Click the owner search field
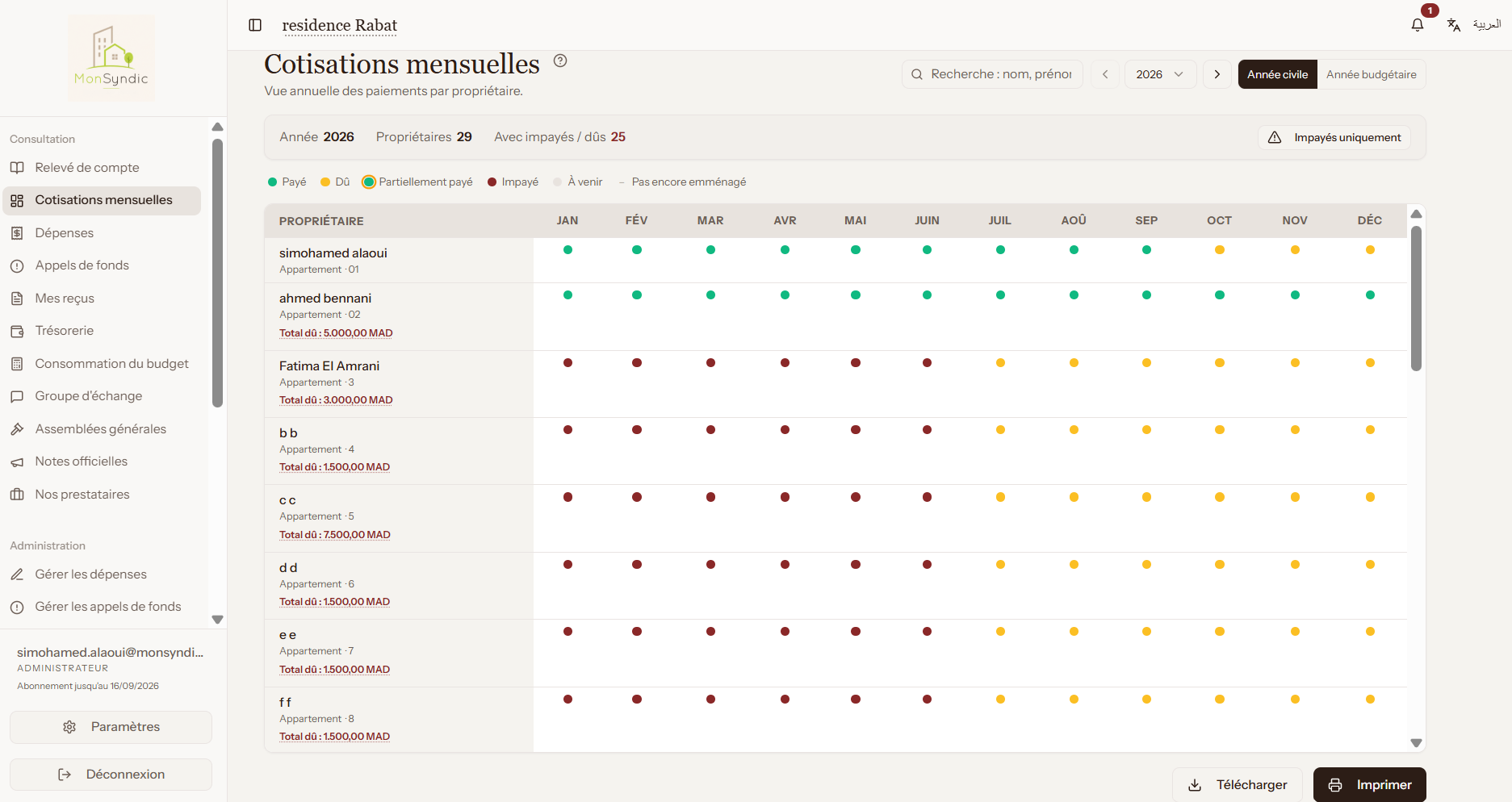 [x=992, y=74]
